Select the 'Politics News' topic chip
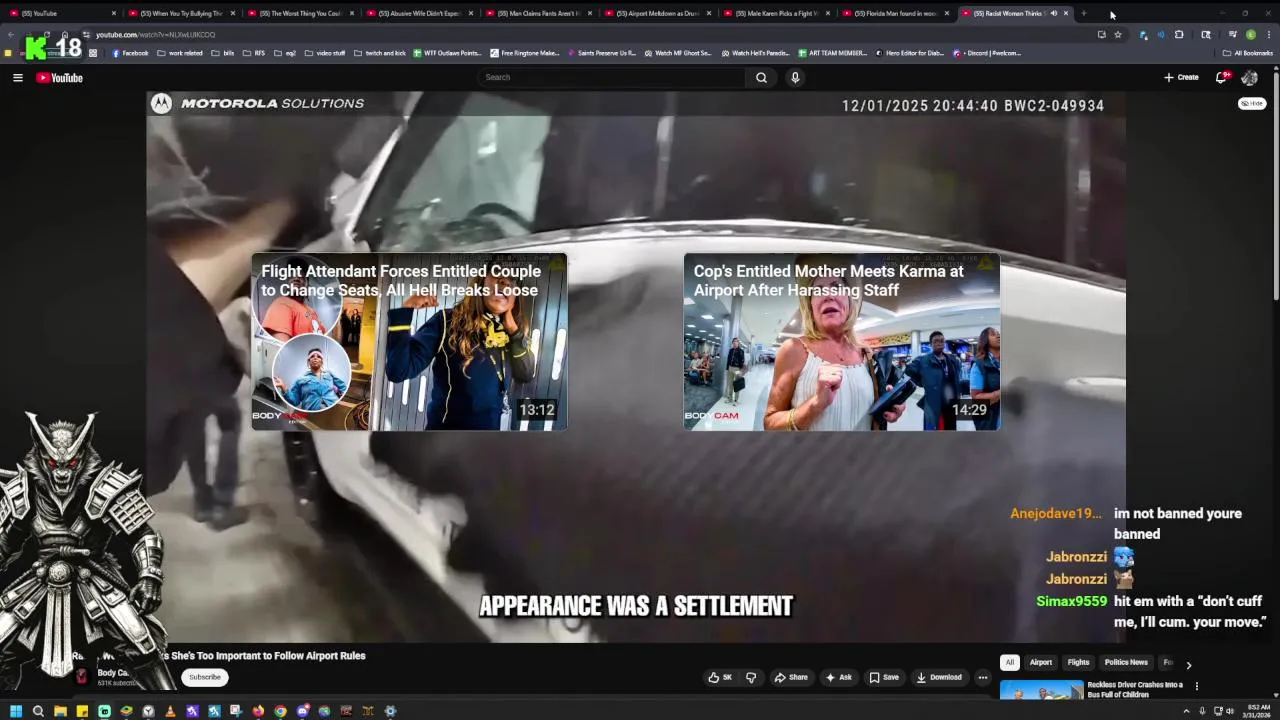 click(x=1126, y=662)
